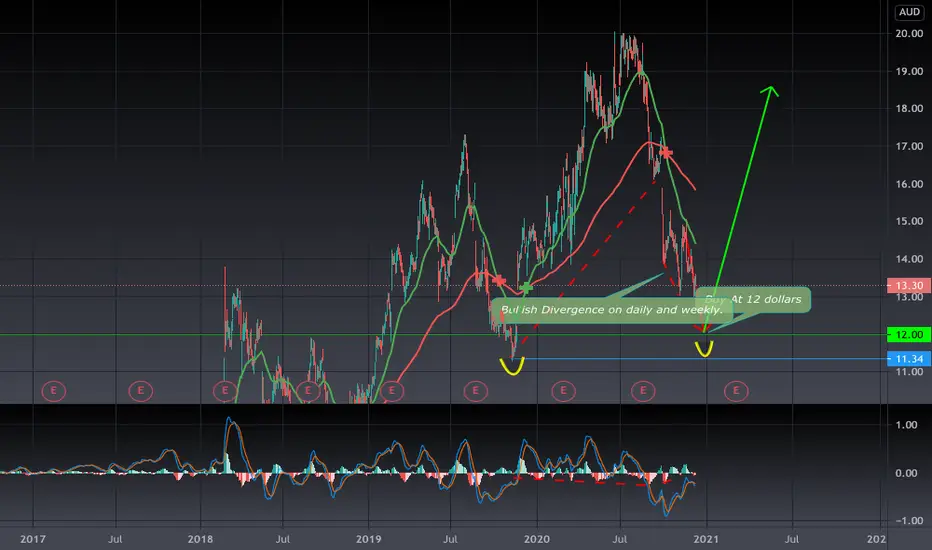Open earnings marker for early 2018
The height and width of the screenshot is (550, 932).
225,391
